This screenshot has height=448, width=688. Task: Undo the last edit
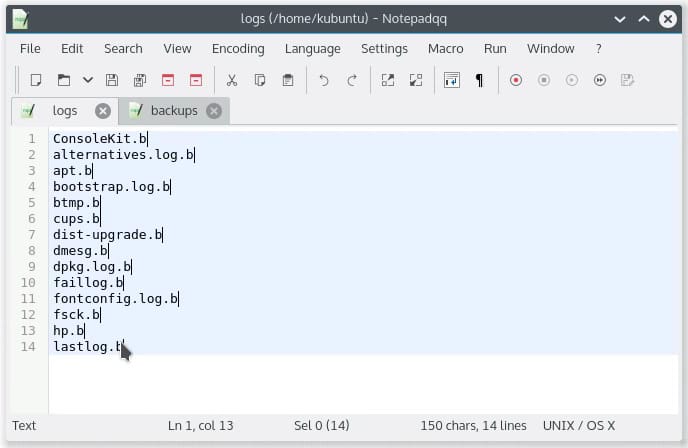(x=324, y=80)
